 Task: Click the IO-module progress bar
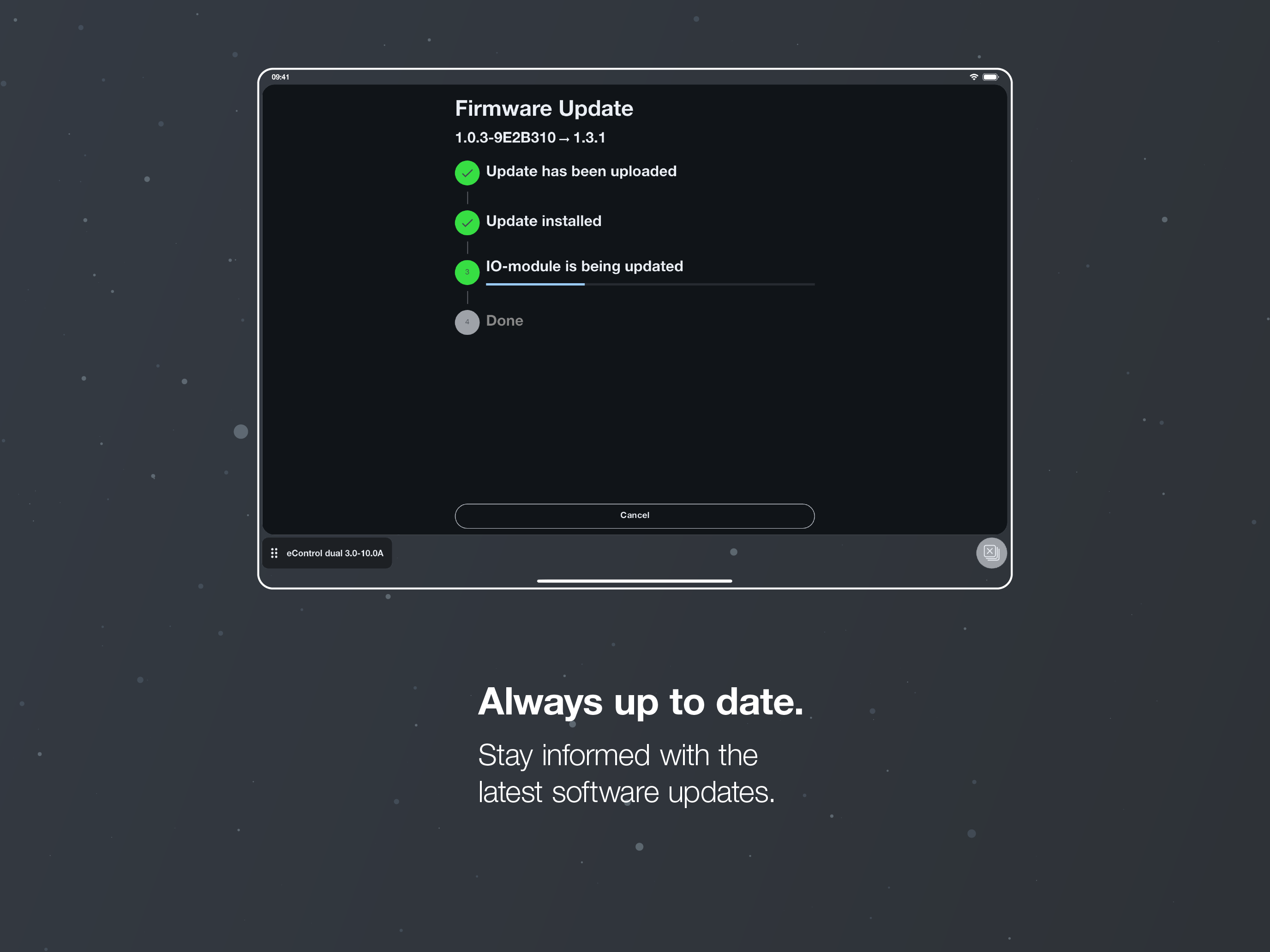click(x=650, y=284)
